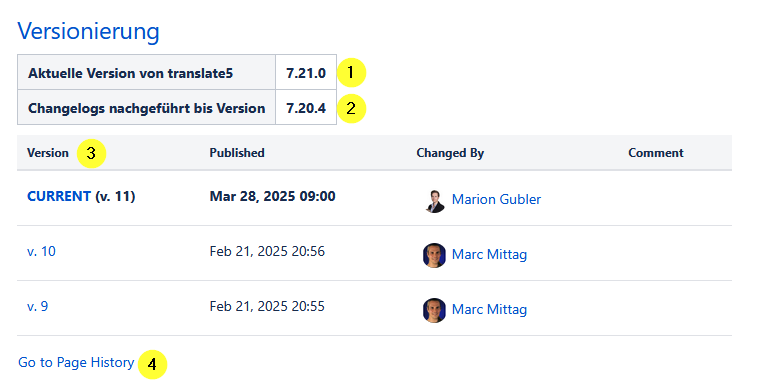Open Marion Gubler's profile link
The image size is (757, 383).
[496, 199]
